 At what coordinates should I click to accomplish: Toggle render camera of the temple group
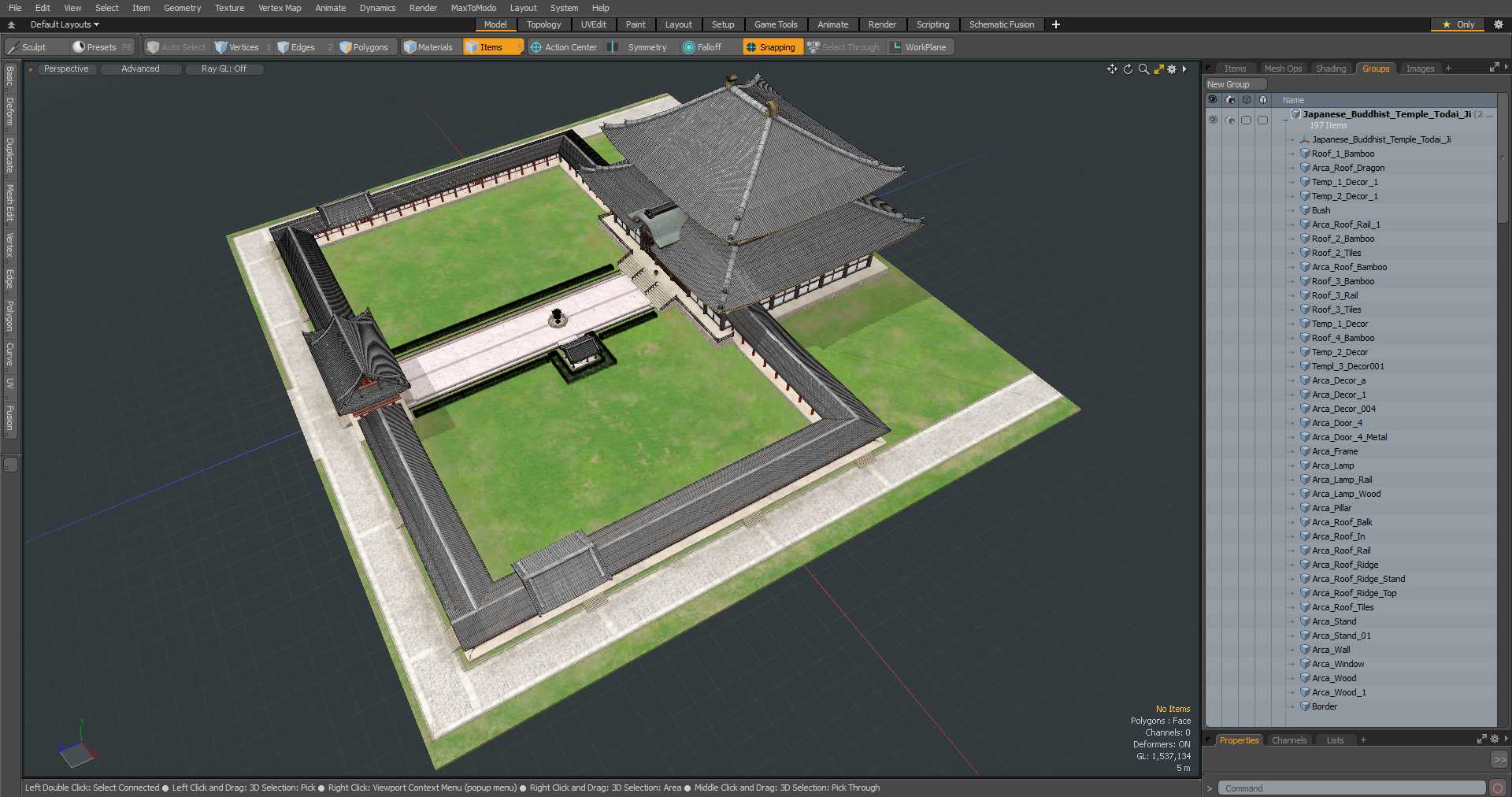tap(1230, 120)
